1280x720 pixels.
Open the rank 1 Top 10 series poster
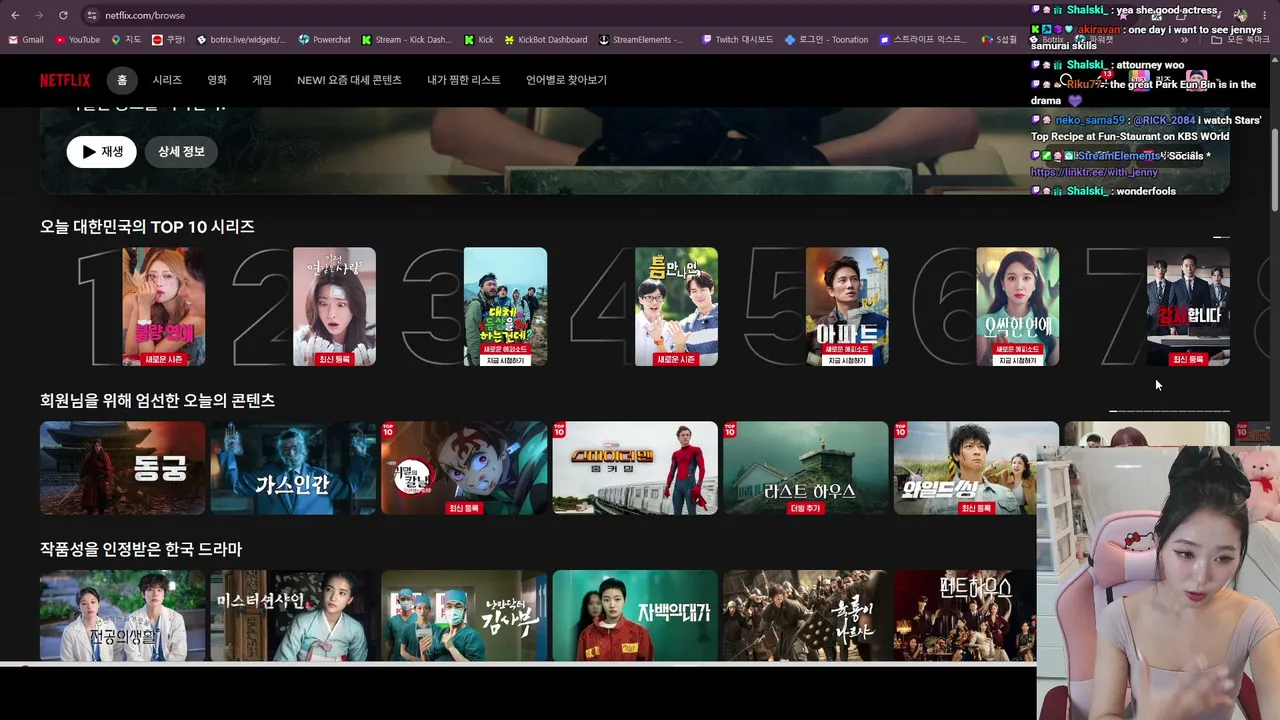[x=163, y=307]
